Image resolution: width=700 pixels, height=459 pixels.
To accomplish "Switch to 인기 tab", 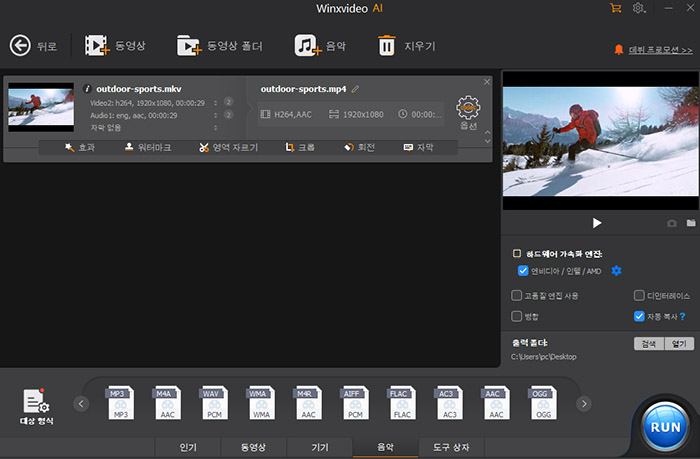I will 188,447.
